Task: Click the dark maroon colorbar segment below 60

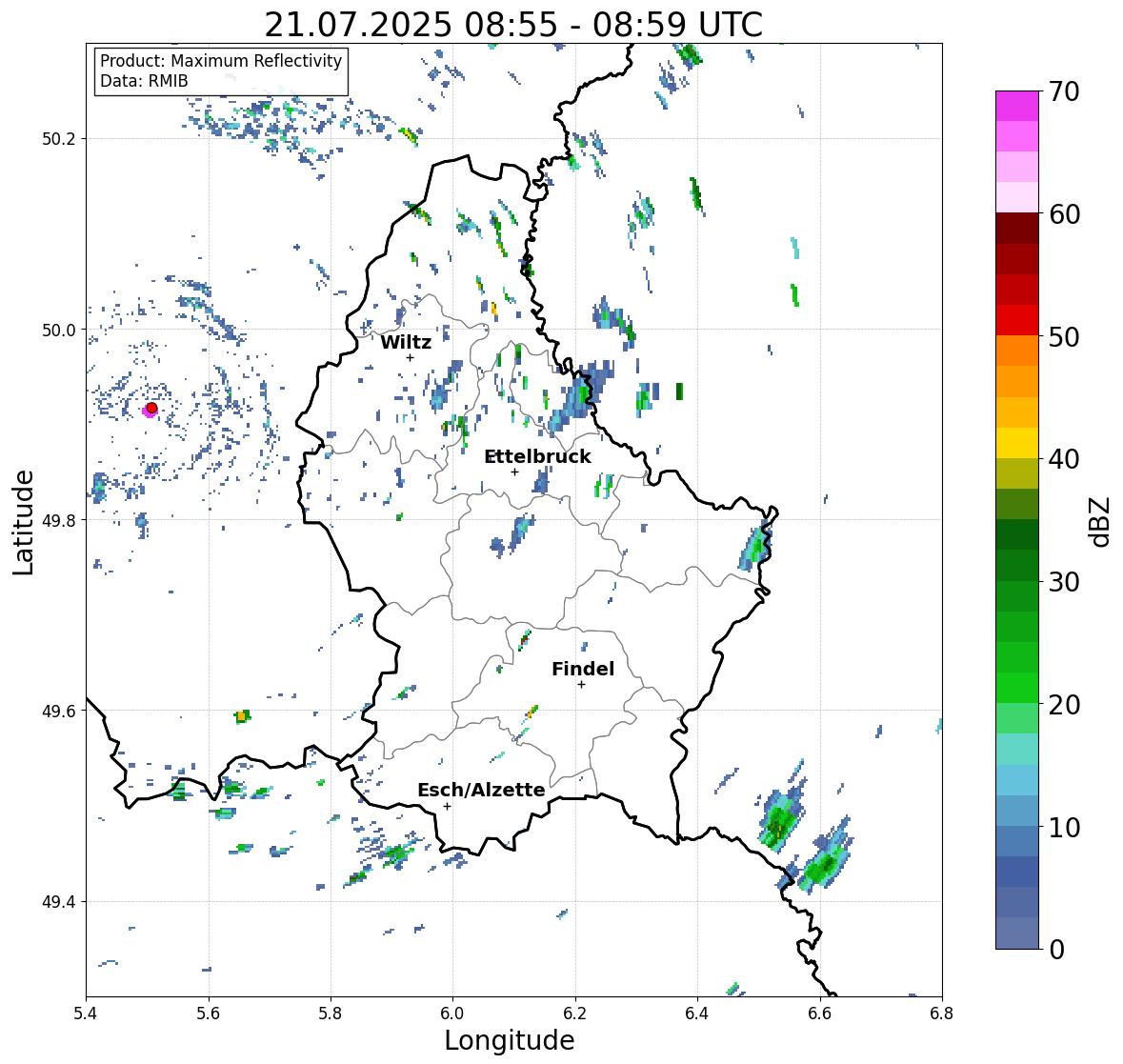Action: click(x=1017, y=229)
